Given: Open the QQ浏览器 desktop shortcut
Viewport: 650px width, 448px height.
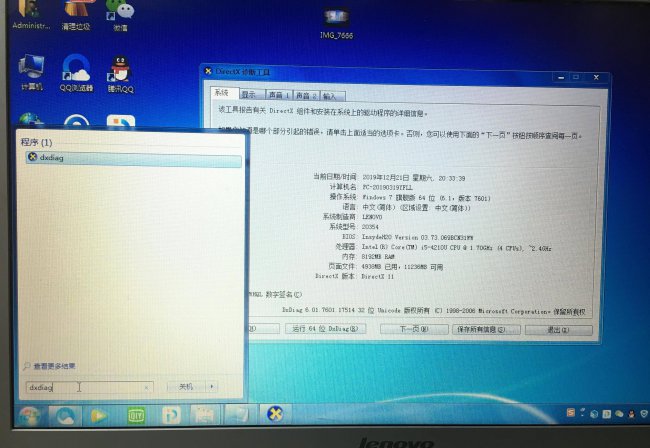Looking at the screenshot, I should 76,73.
